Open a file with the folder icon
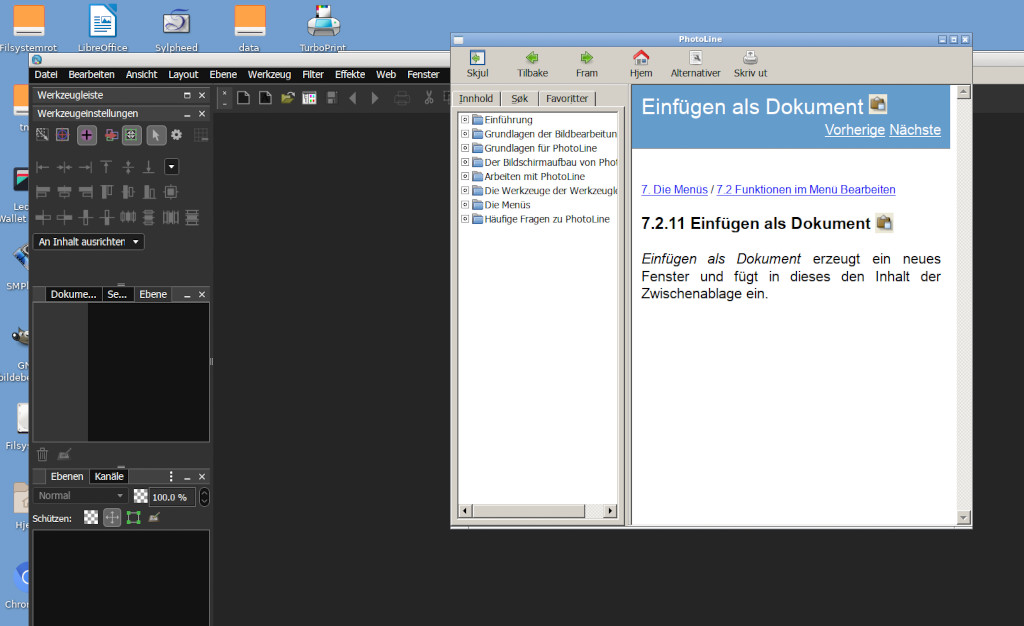The height and width of the screenshot is (626, 1024). tap(287, 98)
